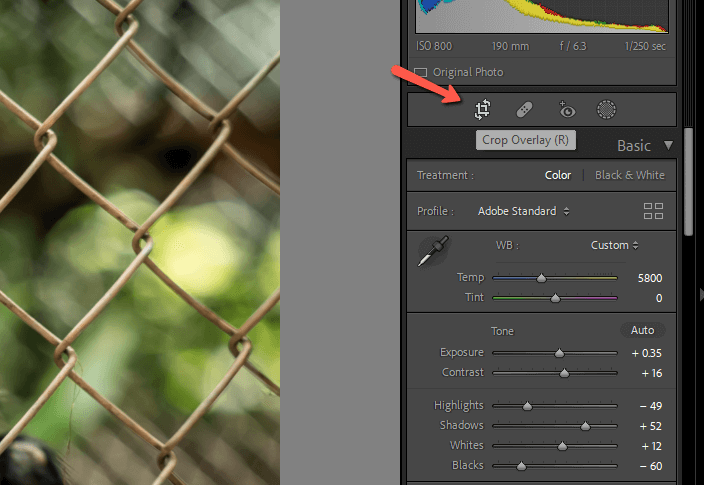Click the f / 6.3 aperture text
This screenshot has height=485, width=704.
[x=573, y=46]
